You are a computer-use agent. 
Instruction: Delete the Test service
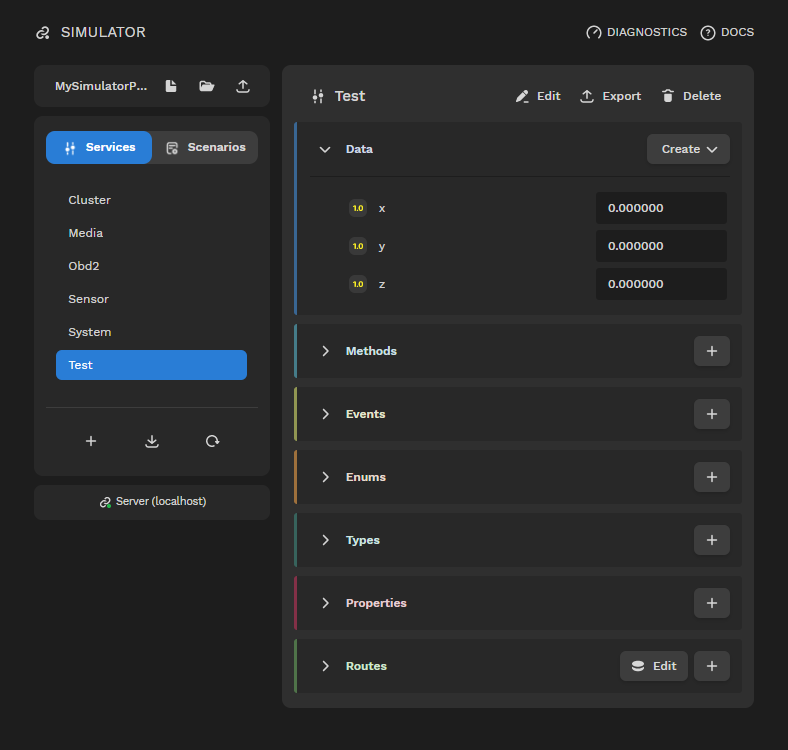[691, 96]
